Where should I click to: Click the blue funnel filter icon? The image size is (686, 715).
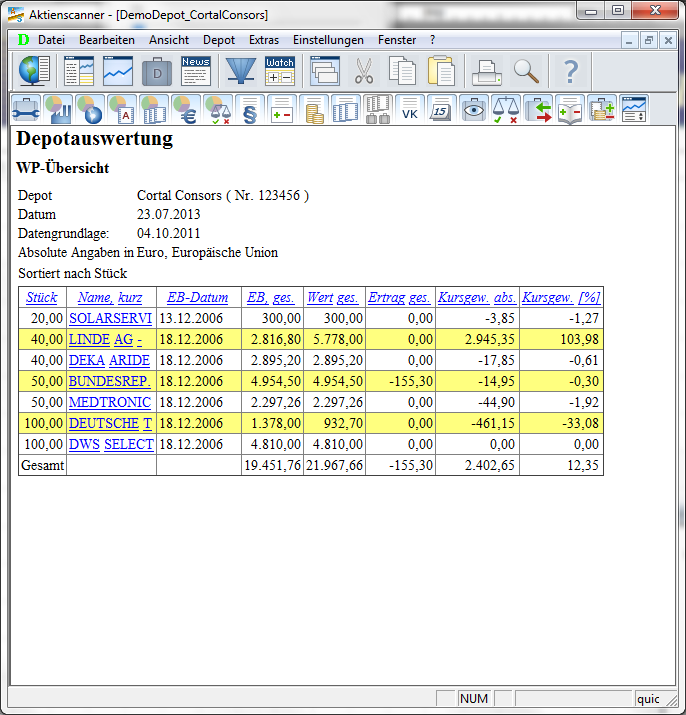click(240, 71)
